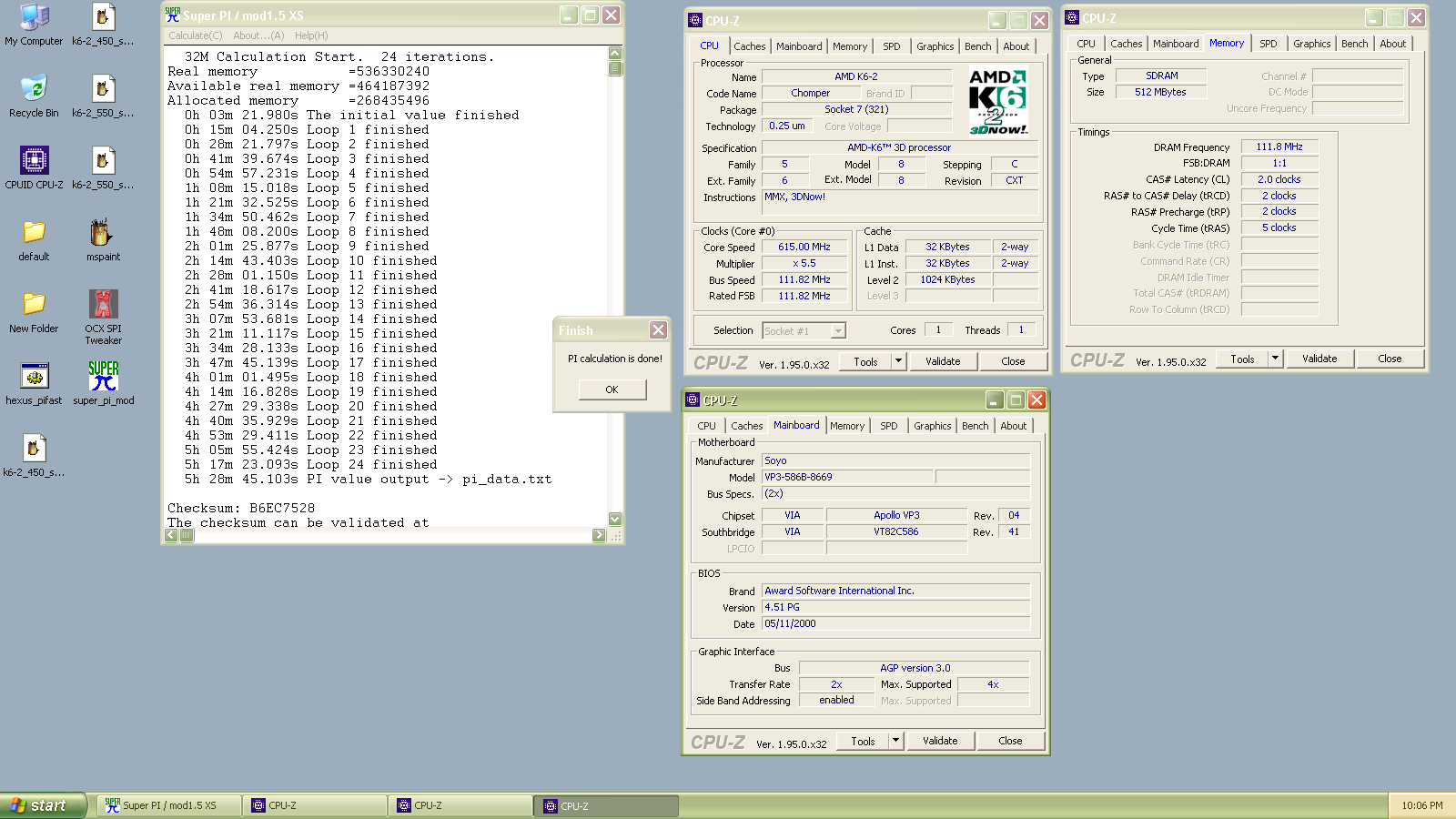Click Multiplier x 5.5 value
Screen dimensions: 1456x819
(x=804, y=263)
